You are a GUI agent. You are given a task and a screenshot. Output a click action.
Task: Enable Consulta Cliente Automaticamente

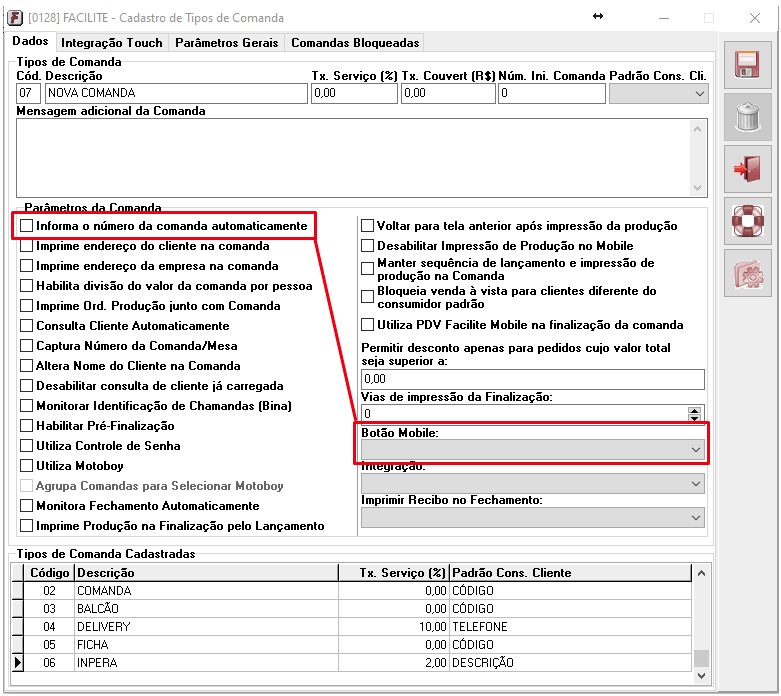[26, 325]
